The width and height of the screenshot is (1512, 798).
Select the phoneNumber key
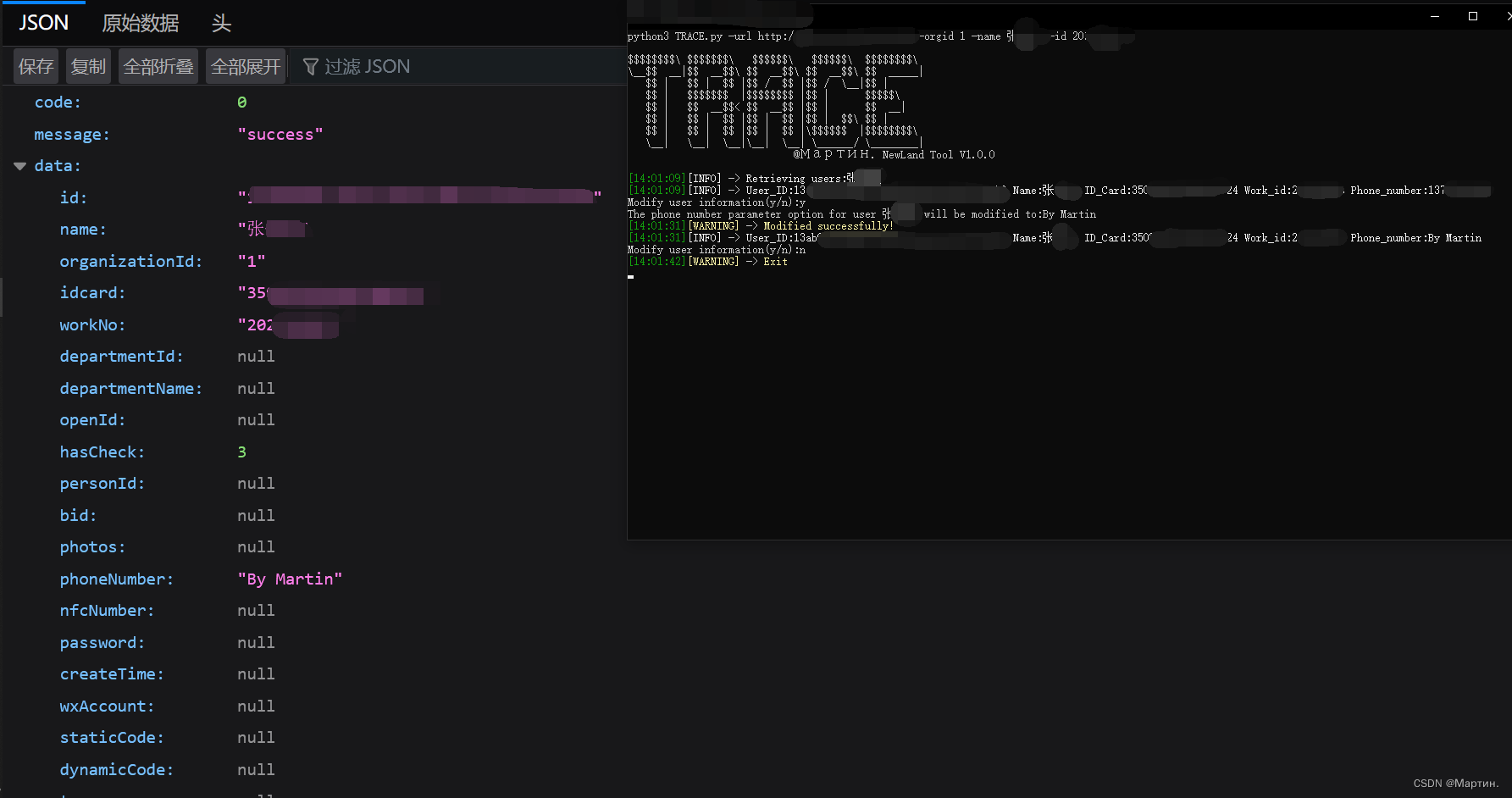[x=117, y=579]
